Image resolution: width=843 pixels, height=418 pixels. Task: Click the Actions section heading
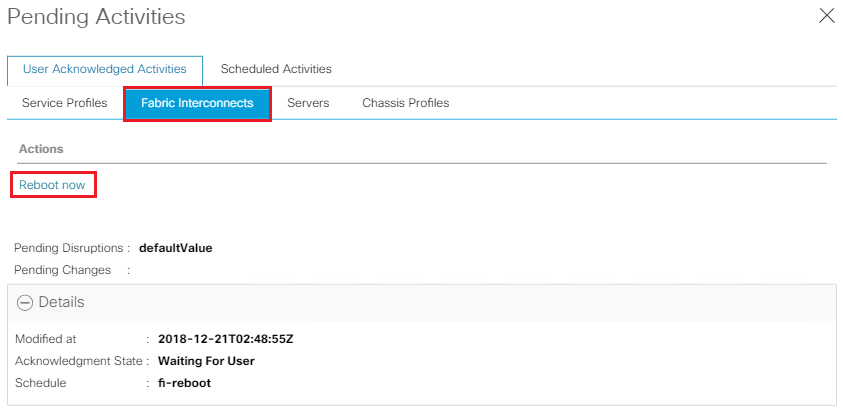(x=41, y=149)
